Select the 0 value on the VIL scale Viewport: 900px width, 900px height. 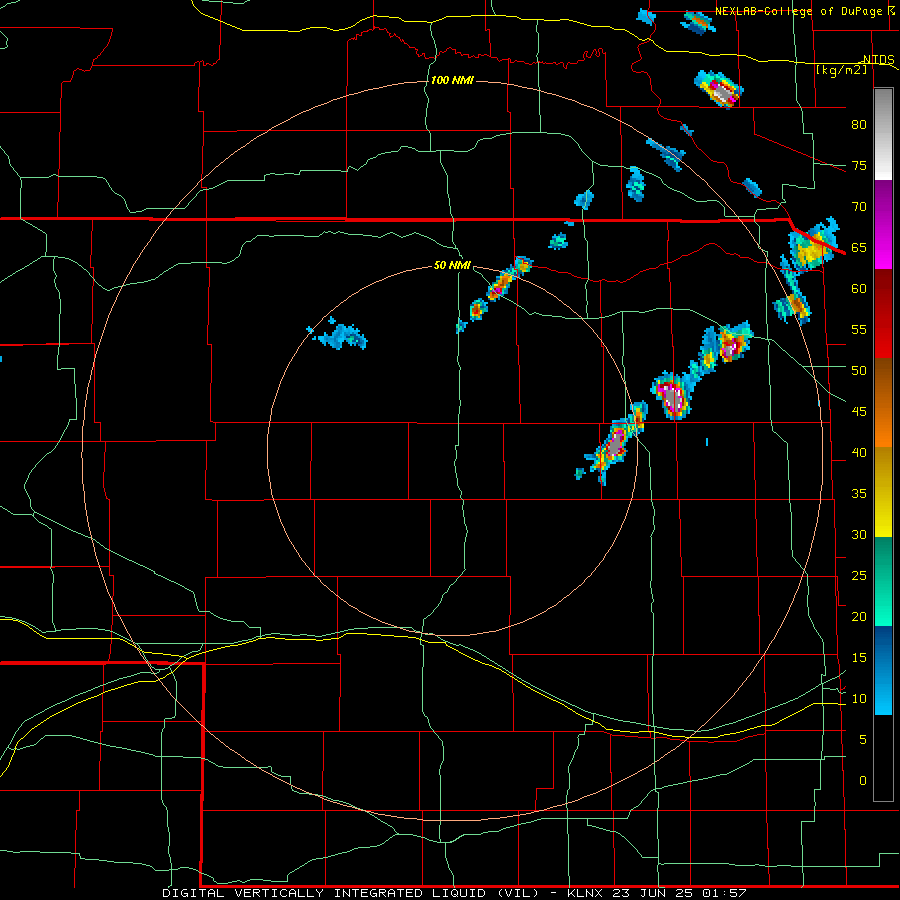point(863,781)
